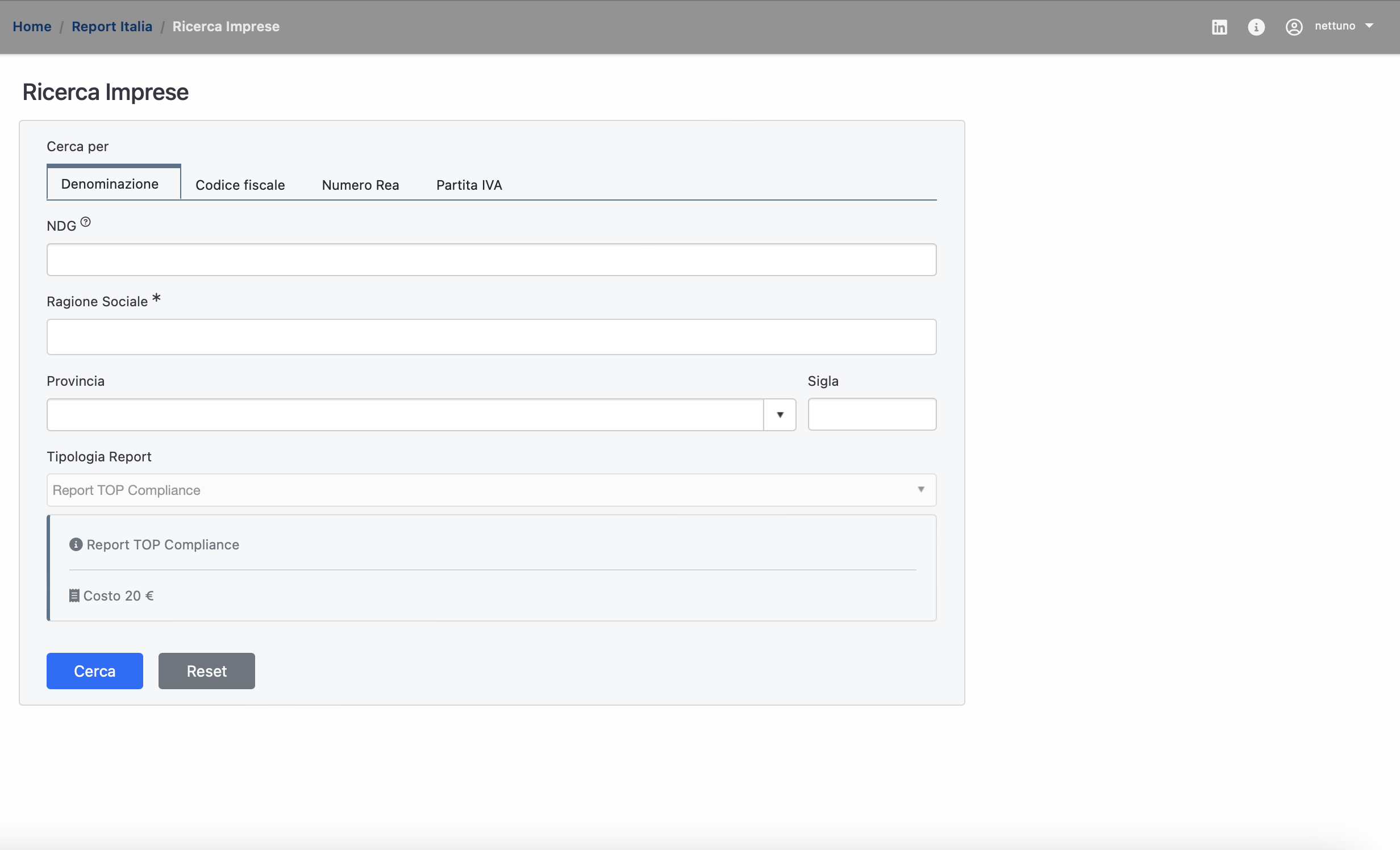Open the Report Italia breadcrumb link
The height and width of the screenshot is (850, 1400).
coord(112,27)
